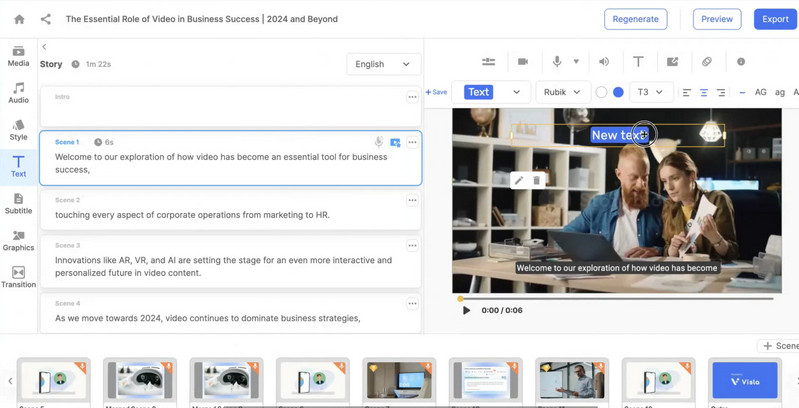Pick the white color swatch
This screenshot has height=408, width=799.
pyautogui.click(x=601, y=92)
